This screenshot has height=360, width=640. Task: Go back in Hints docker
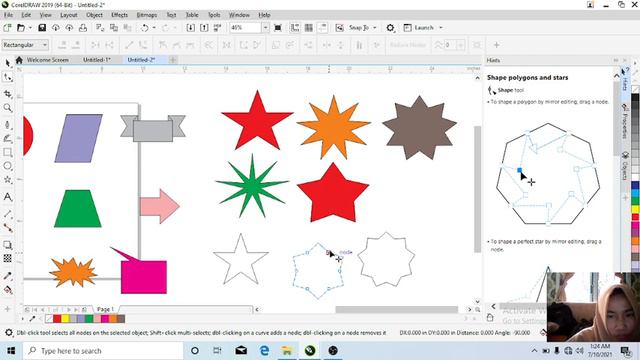pos(493,306)
